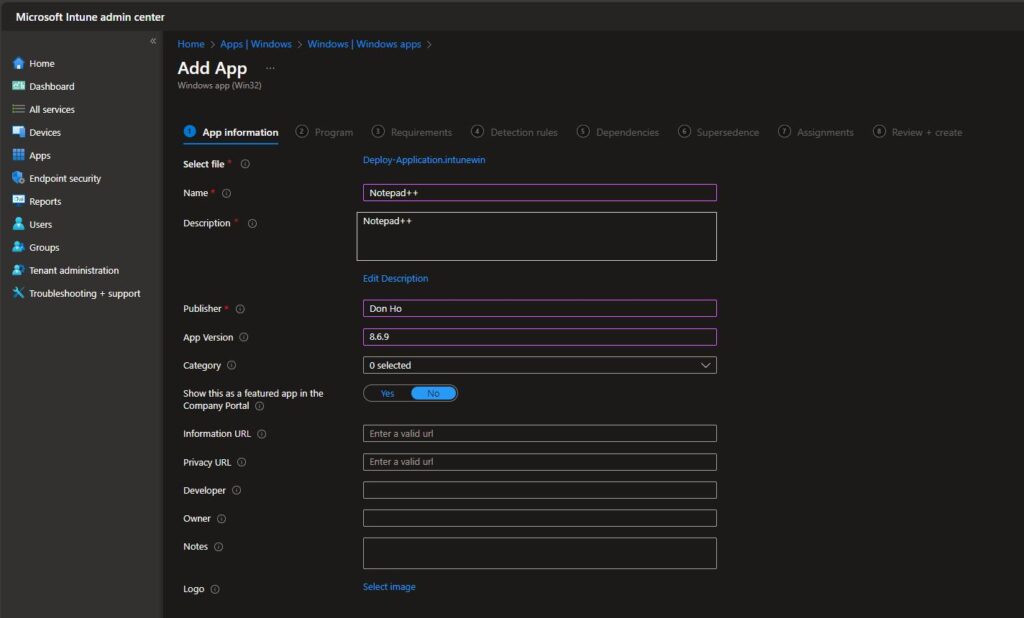Open the Dashboard sidebar item
Viewport: 1024px width, 618px height.
point(43,86)
